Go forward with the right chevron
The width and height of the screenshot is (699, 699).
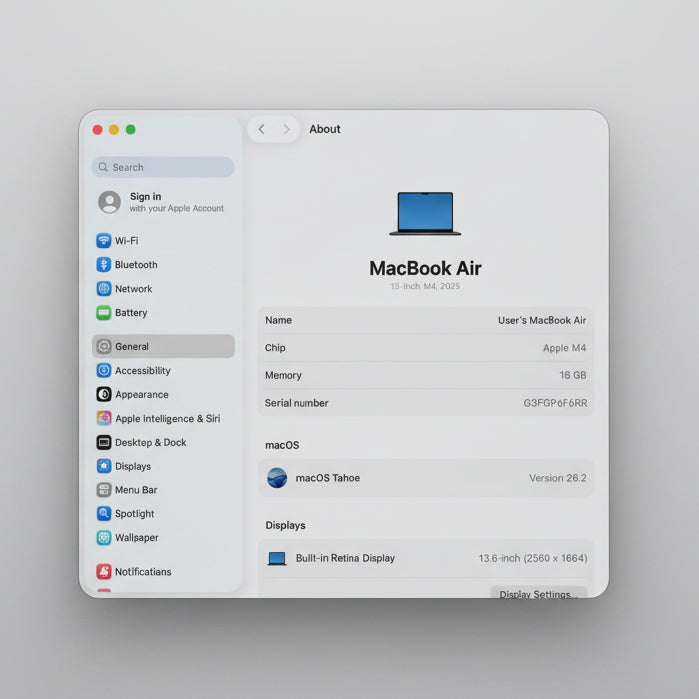pos(286,129)
